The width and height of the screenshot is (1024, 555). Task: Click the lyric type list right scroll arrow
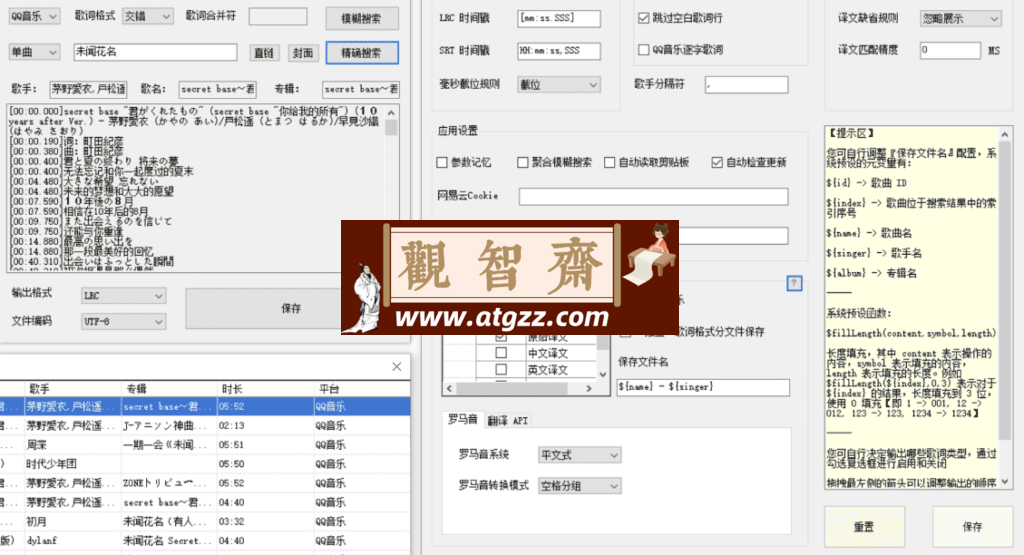coord(589,388)
